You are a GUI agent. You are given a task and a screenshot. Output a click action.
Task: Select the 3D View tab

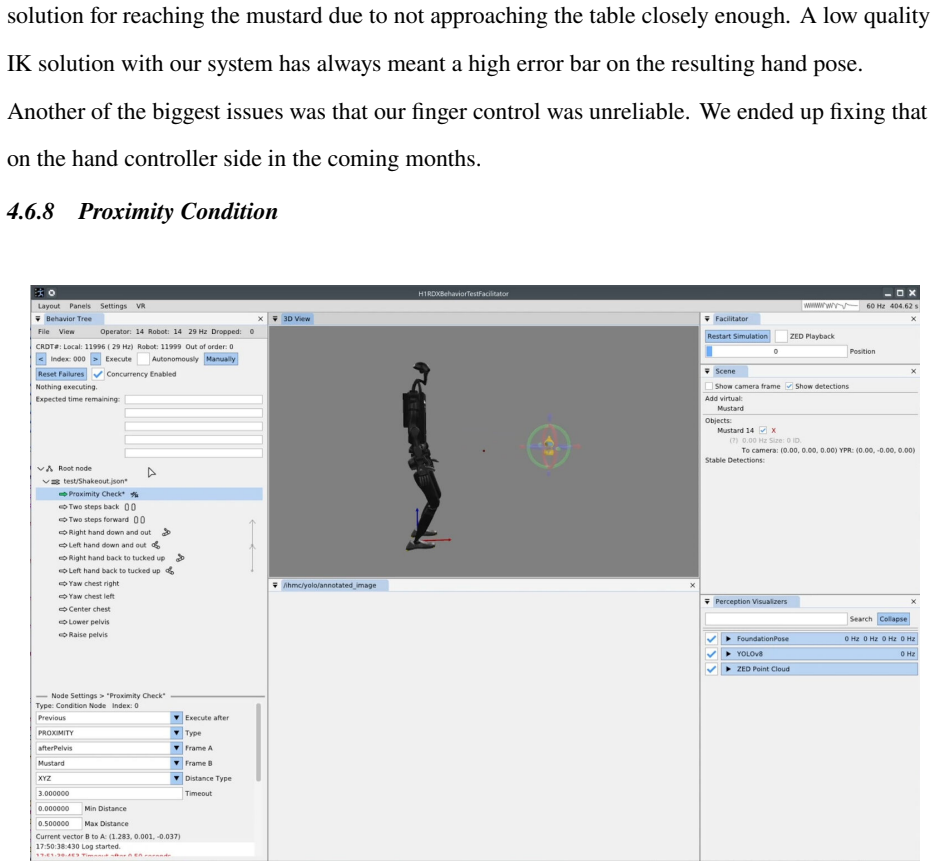point(297,319)
